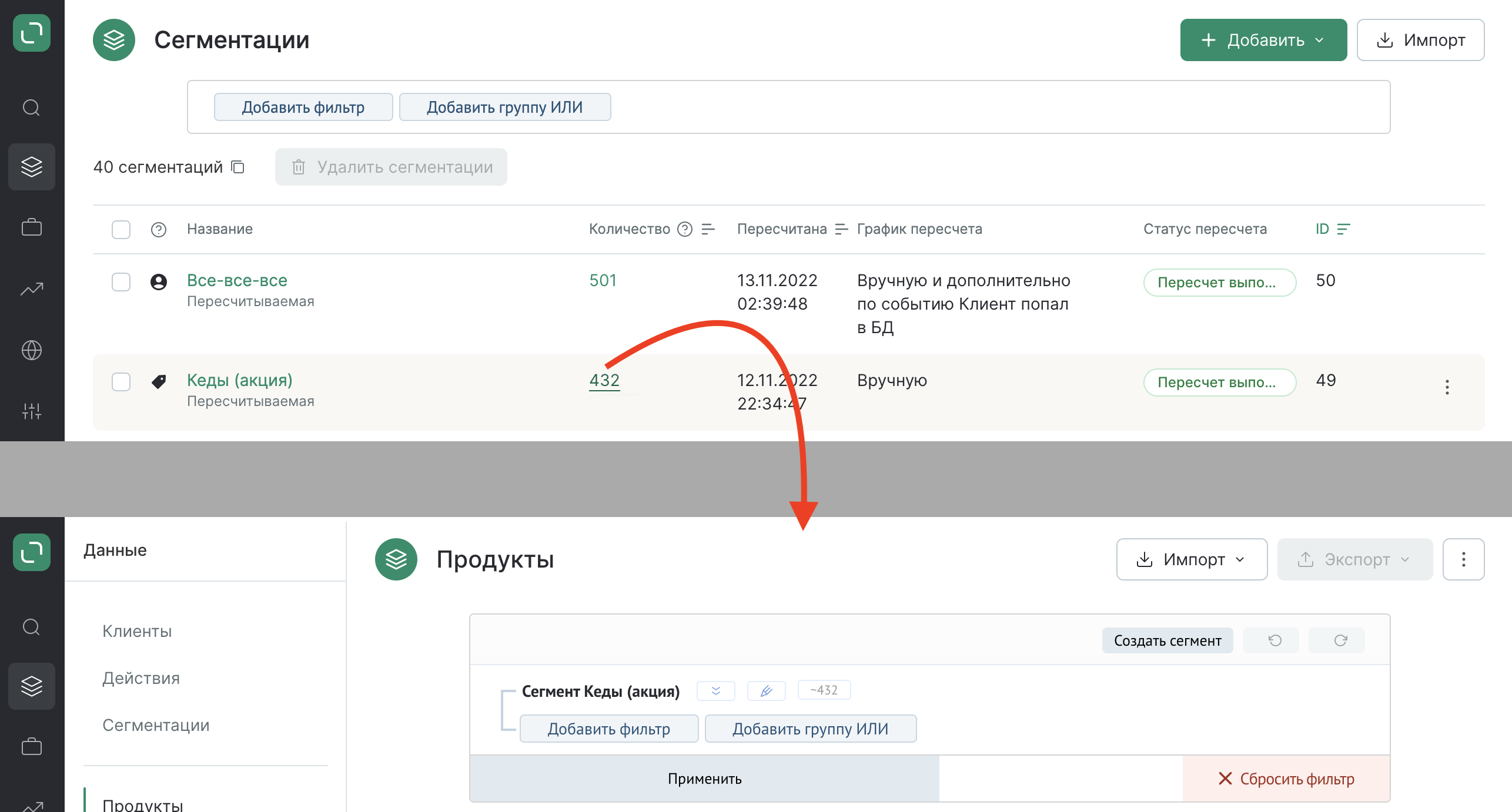Select layers icon in lower sidebar
Image resolution: width=1512 pixels, height=812 pixels.
tap(32, 686)
